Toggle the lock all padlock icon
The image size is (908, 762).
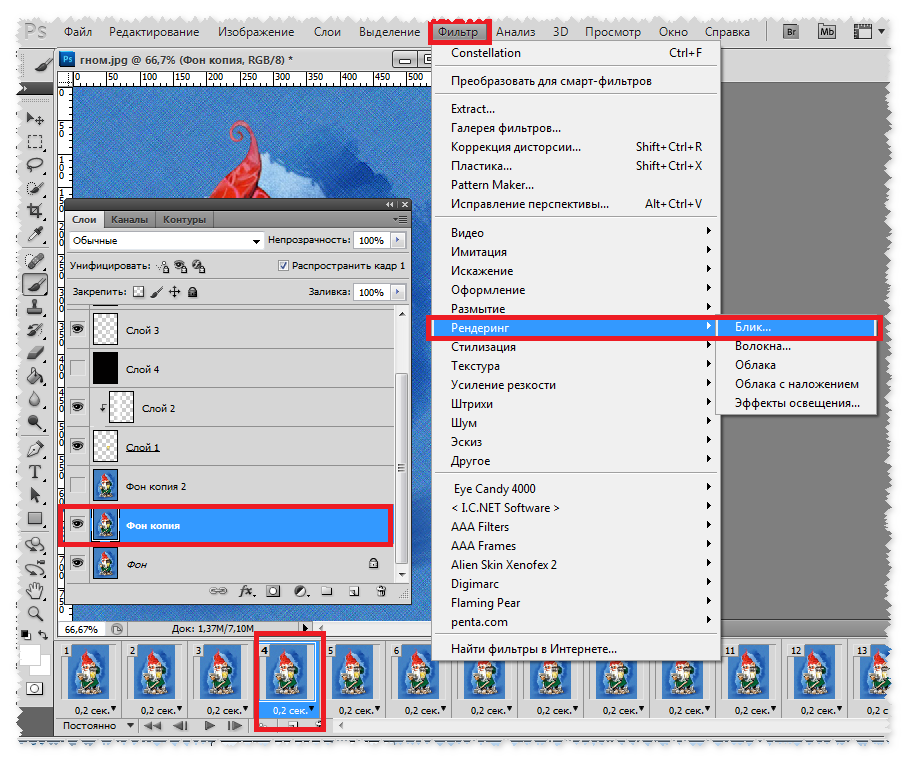[193, 292]
